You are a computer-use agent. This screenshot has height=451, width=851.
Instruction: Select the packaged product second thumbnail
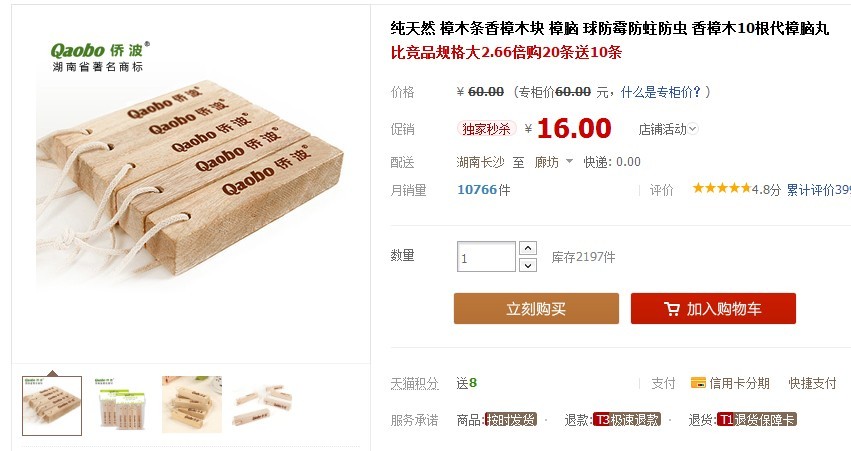[x=122, y=405]
